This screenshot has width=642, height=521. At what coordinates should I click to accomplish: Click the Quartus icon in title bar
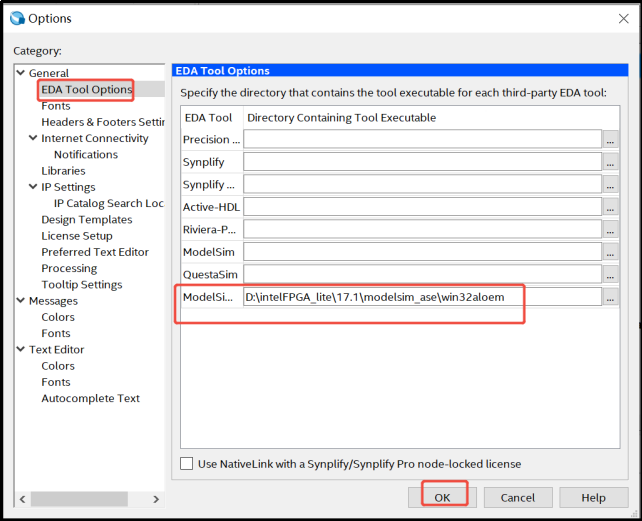(x=17, y=18)
